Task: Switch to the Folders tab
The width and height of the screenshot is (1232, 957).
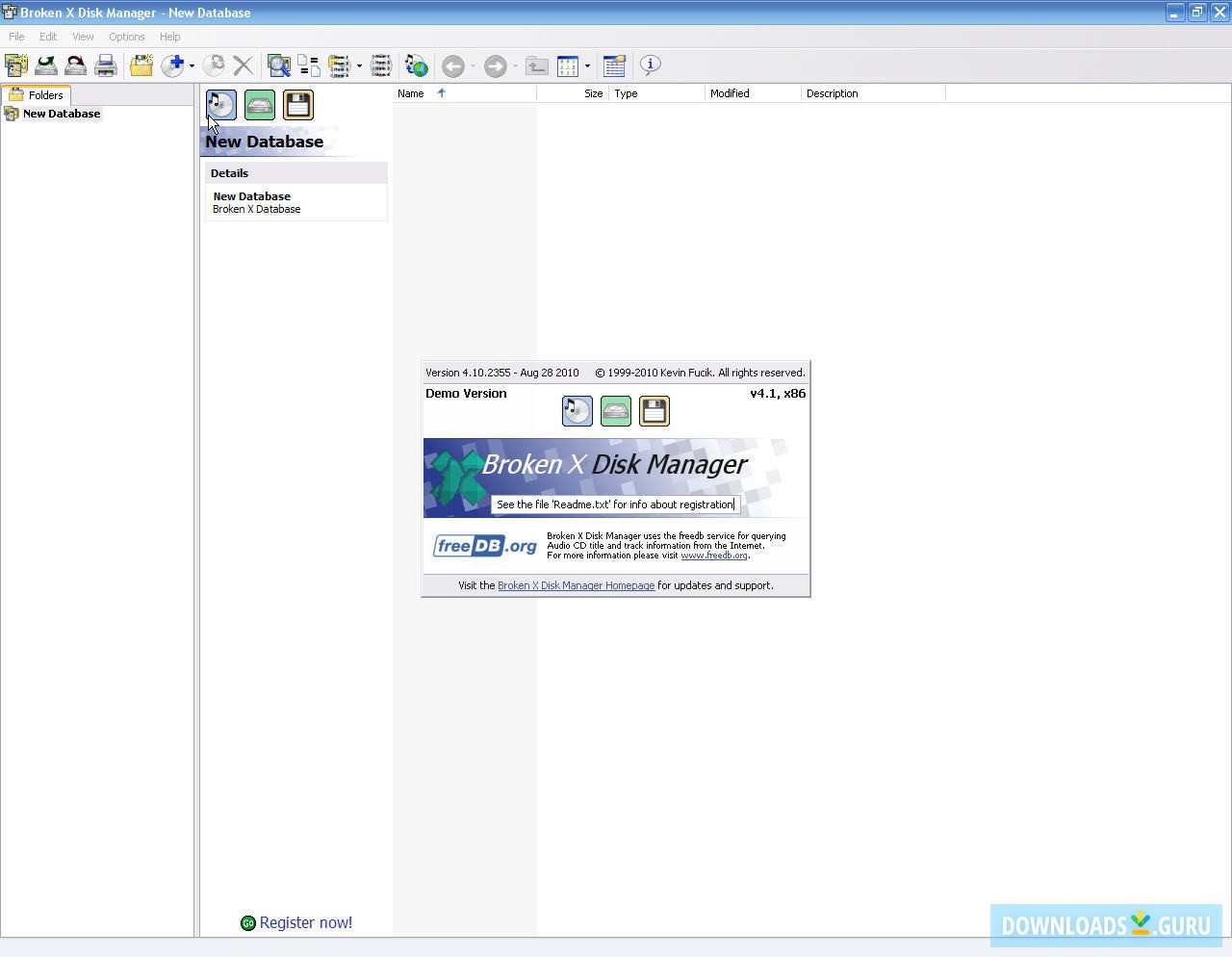Action: (37, 94)
